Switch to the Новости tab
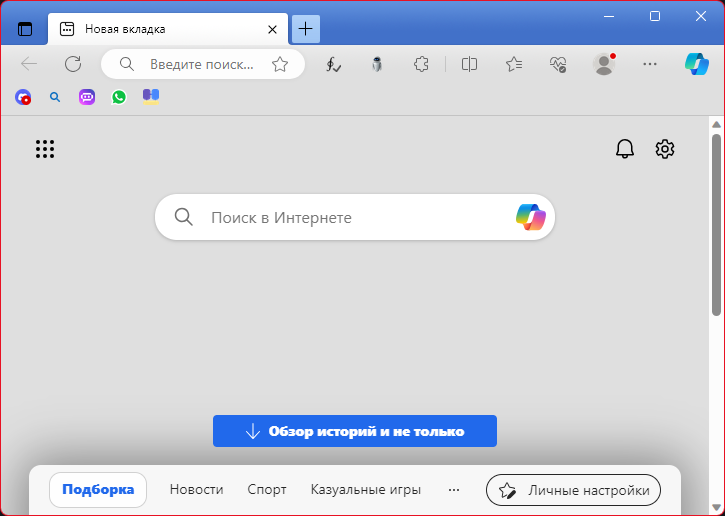Screen dimensions: 725x516 click(196, 490)
